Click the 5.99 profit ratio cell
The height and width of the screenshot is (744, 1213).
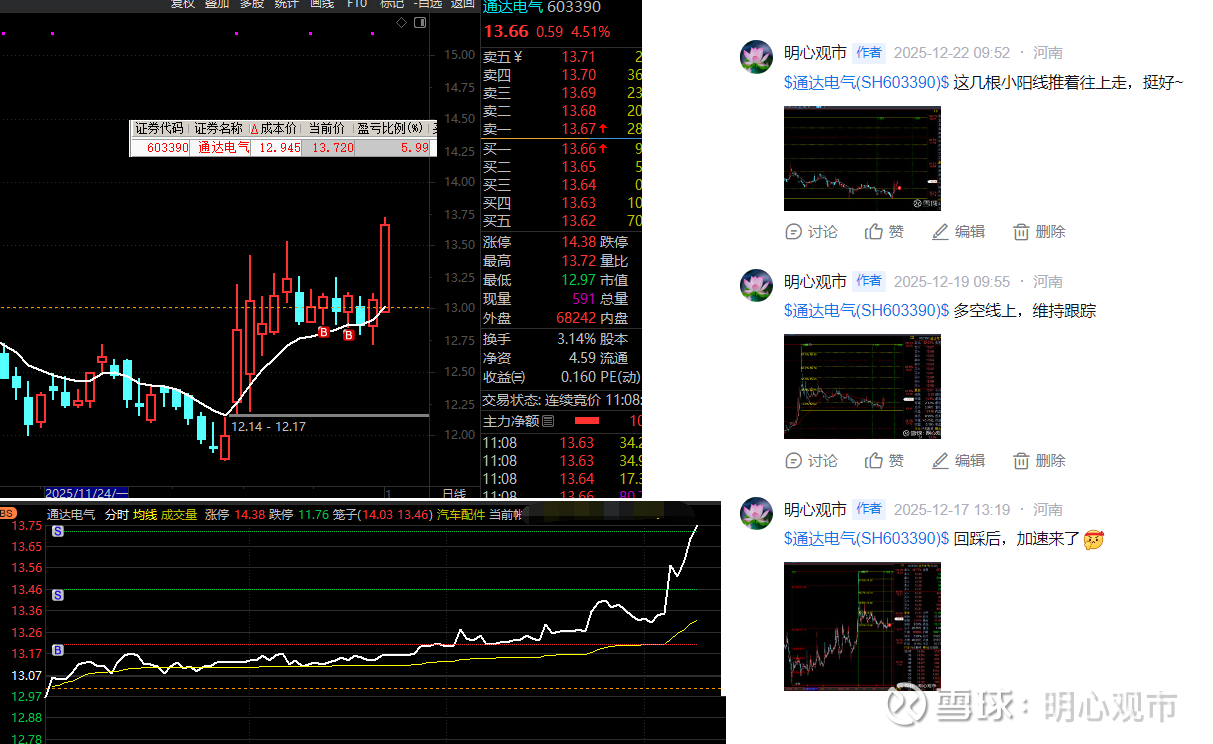click(x=392, y=147)
